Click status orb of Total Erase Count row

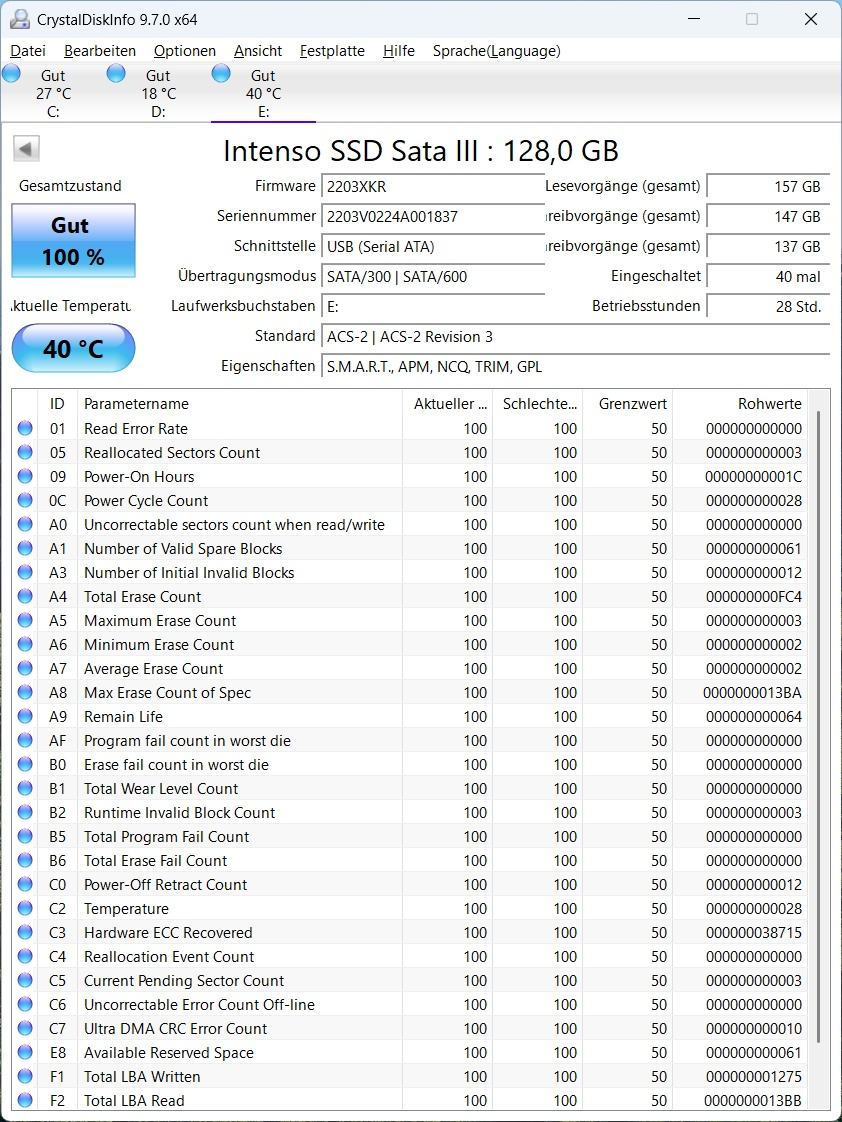(25, 596)
